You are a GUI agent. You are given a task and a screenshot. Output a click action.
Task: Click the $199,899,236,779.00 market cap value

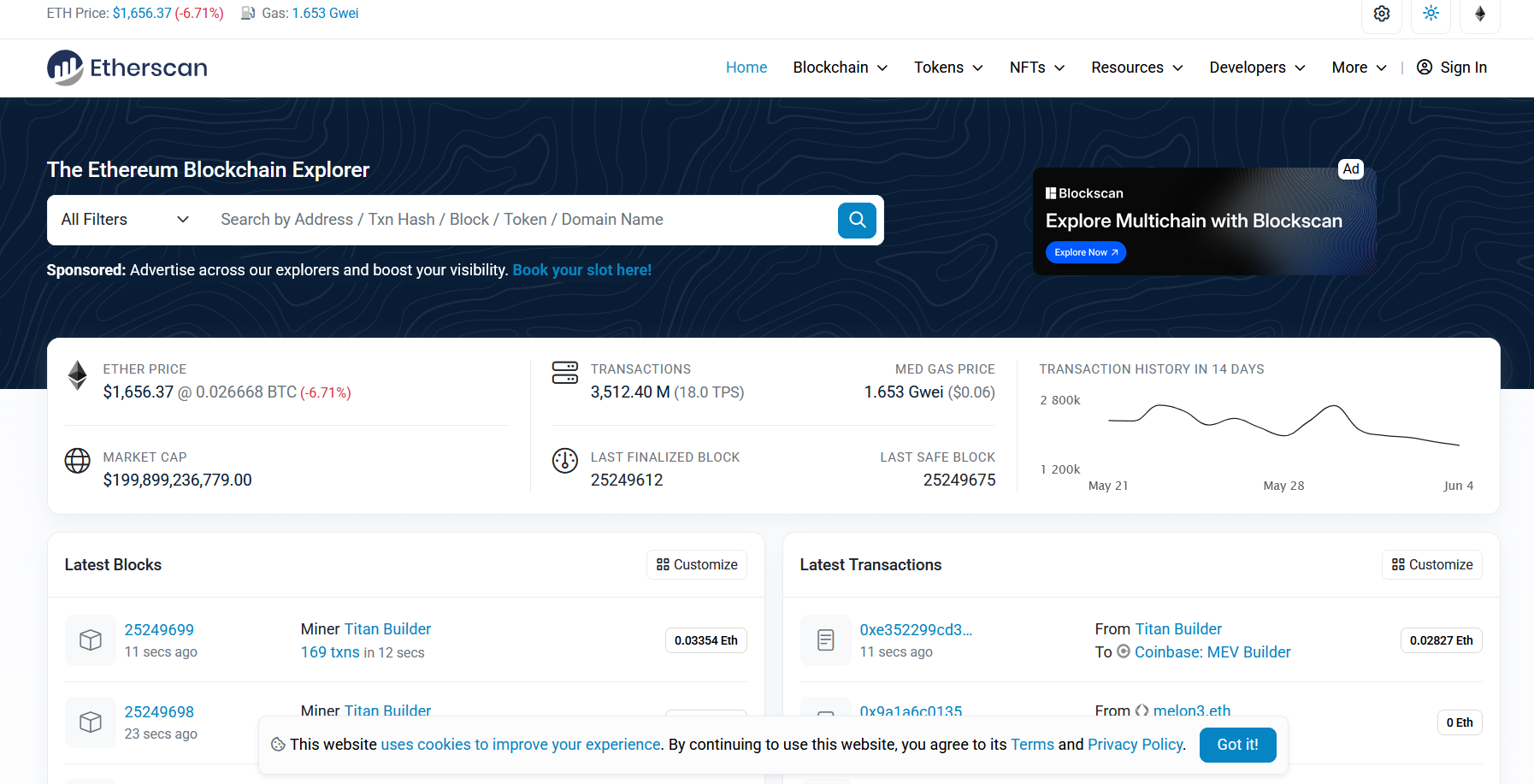click(x=178, y=480)
